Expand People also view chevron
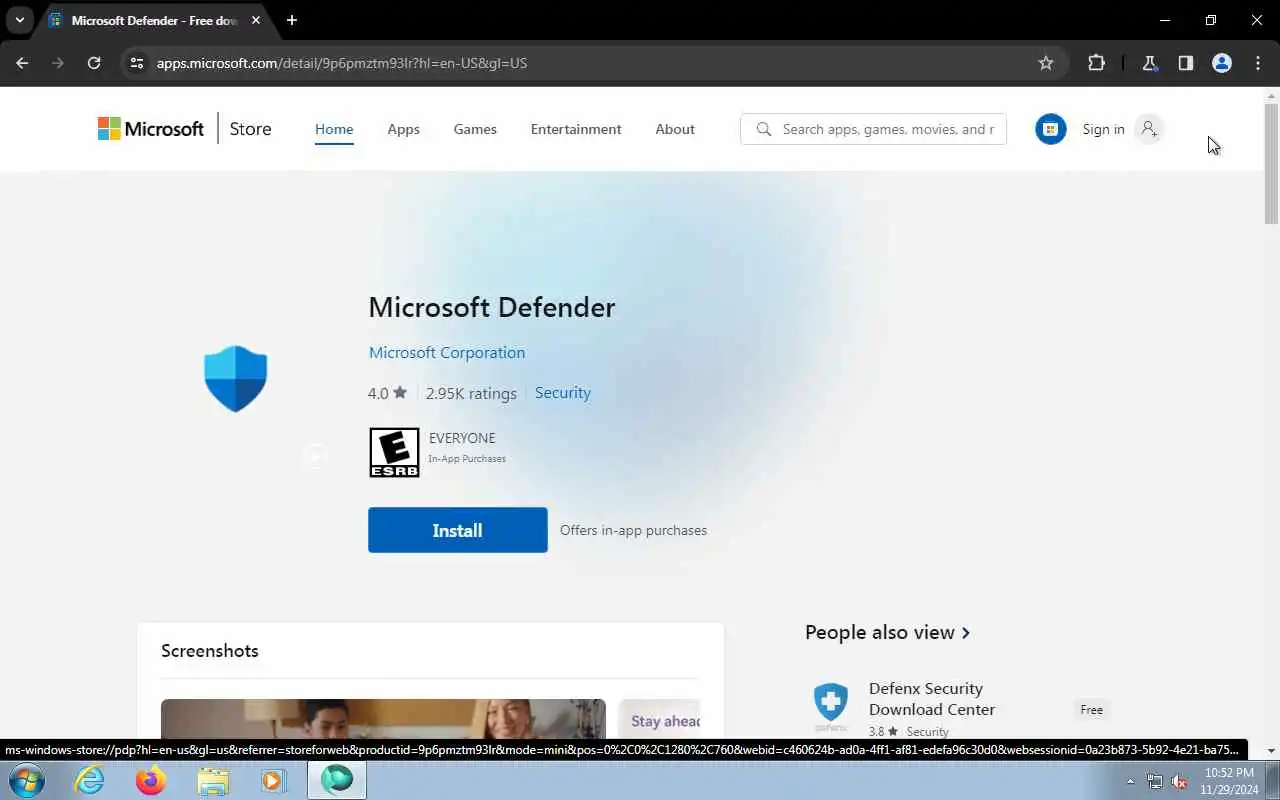Screen dimensions: 1280x800 click(966, 633)
